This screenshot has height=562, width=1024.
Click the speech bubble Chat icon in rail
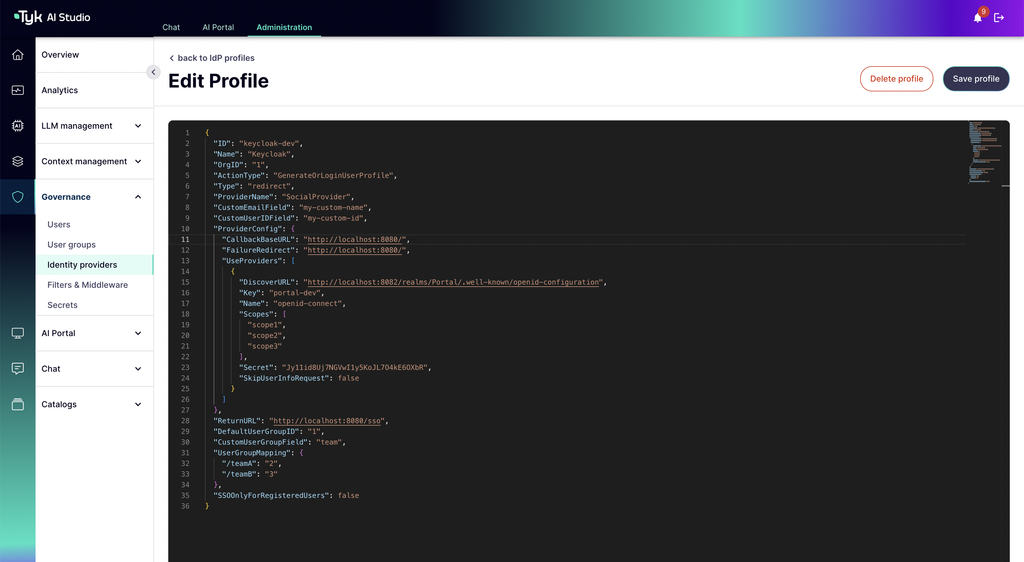tap(17, 368)
